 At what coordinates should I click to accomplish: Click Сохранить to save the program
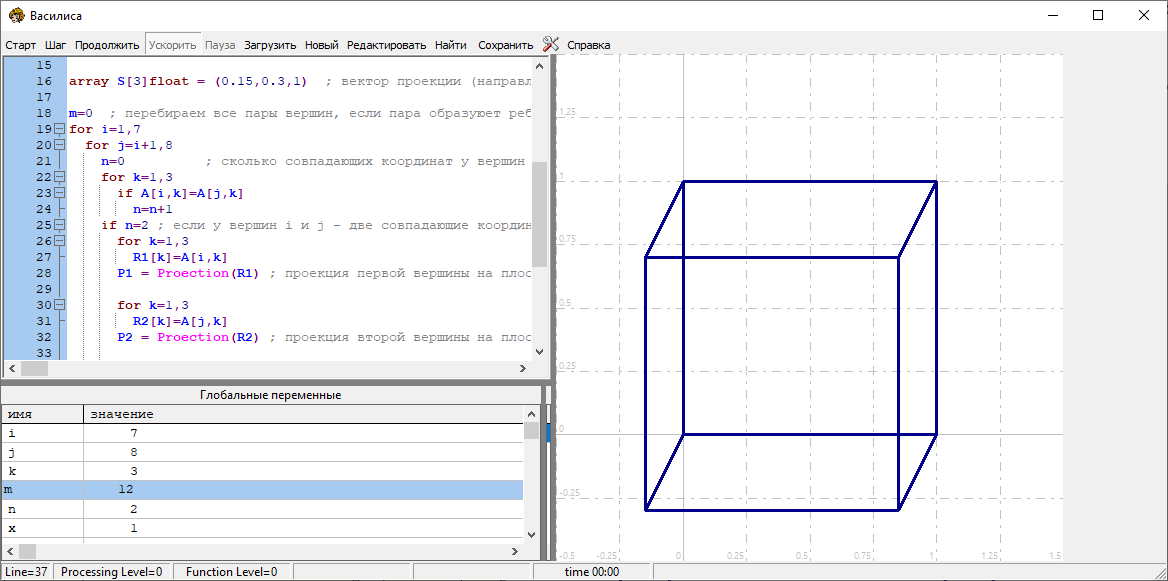click(x=505, y=45)
